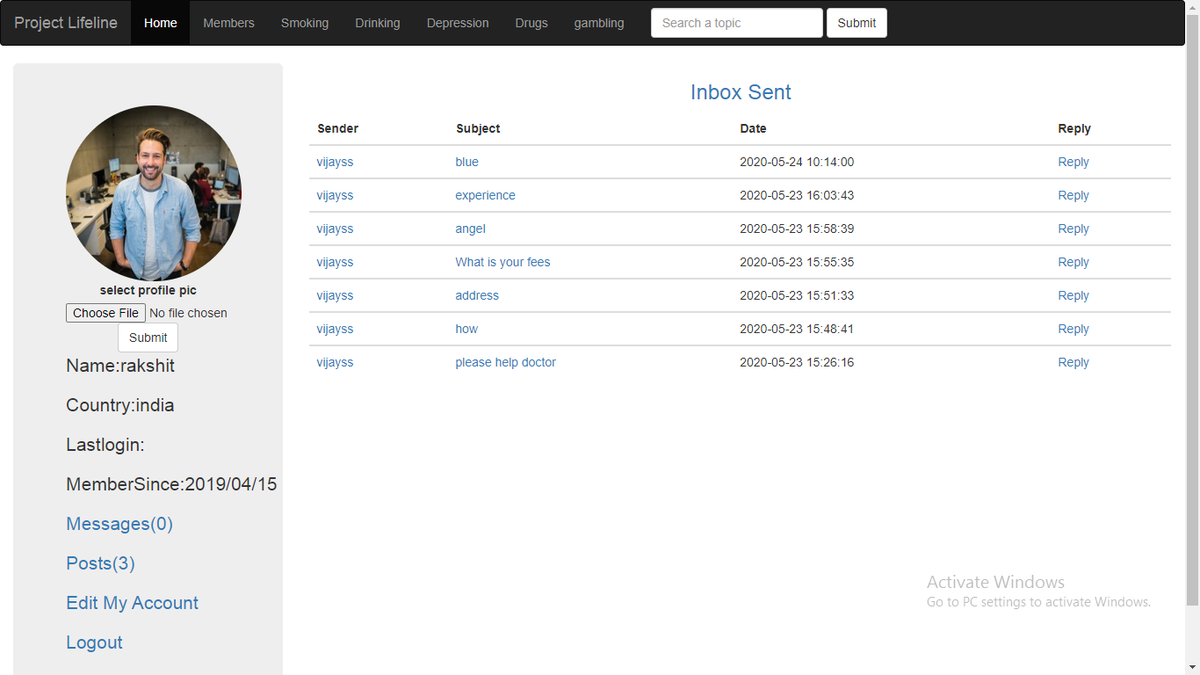Screen dimensions: 1200x675
Task: Click the MemberSince:2019/04/15 text
Action: 171,485
